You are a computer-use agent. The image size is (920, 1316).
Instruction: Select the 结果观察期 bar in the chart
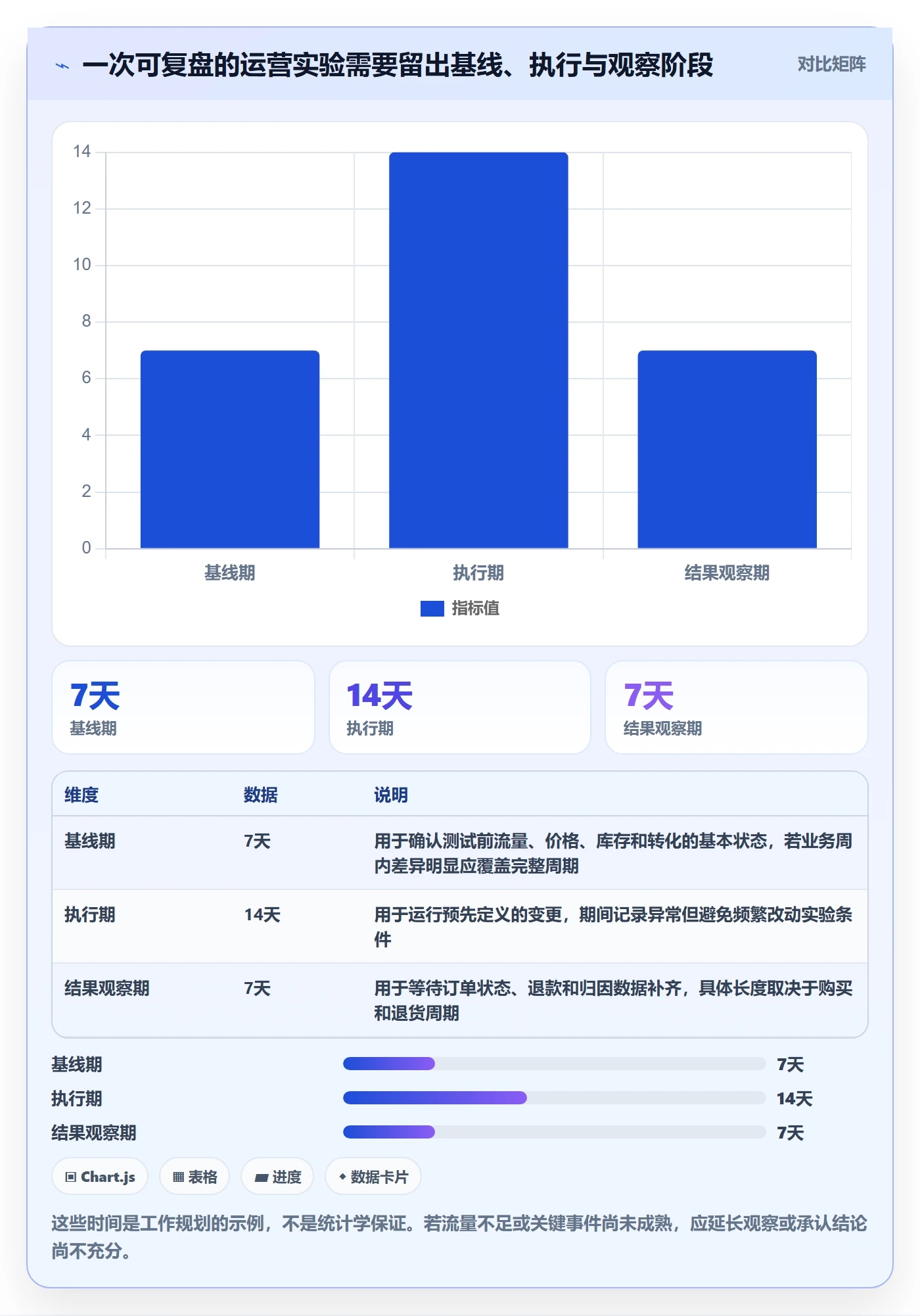[x=727, y=449]
